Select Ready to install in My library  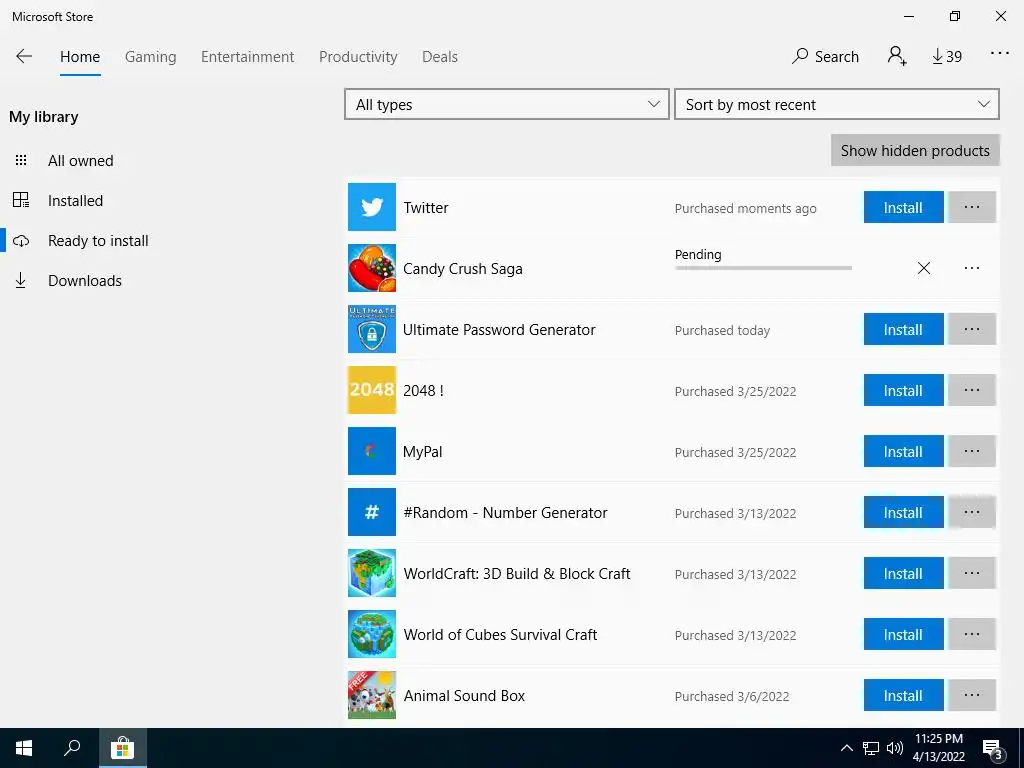pyautogui.click(x=98, y=241)
